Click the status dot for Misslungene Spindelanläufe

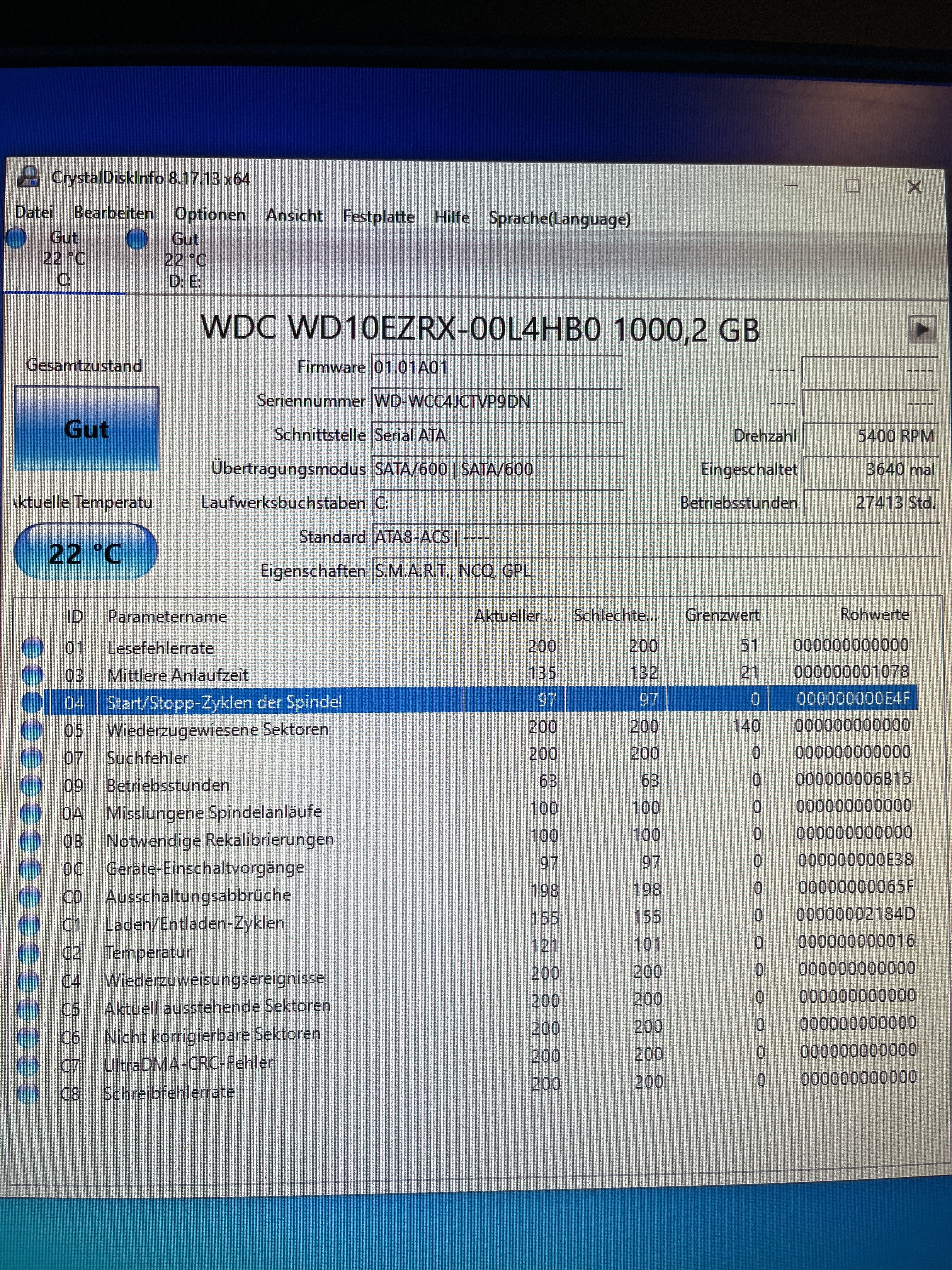(31, 812)
